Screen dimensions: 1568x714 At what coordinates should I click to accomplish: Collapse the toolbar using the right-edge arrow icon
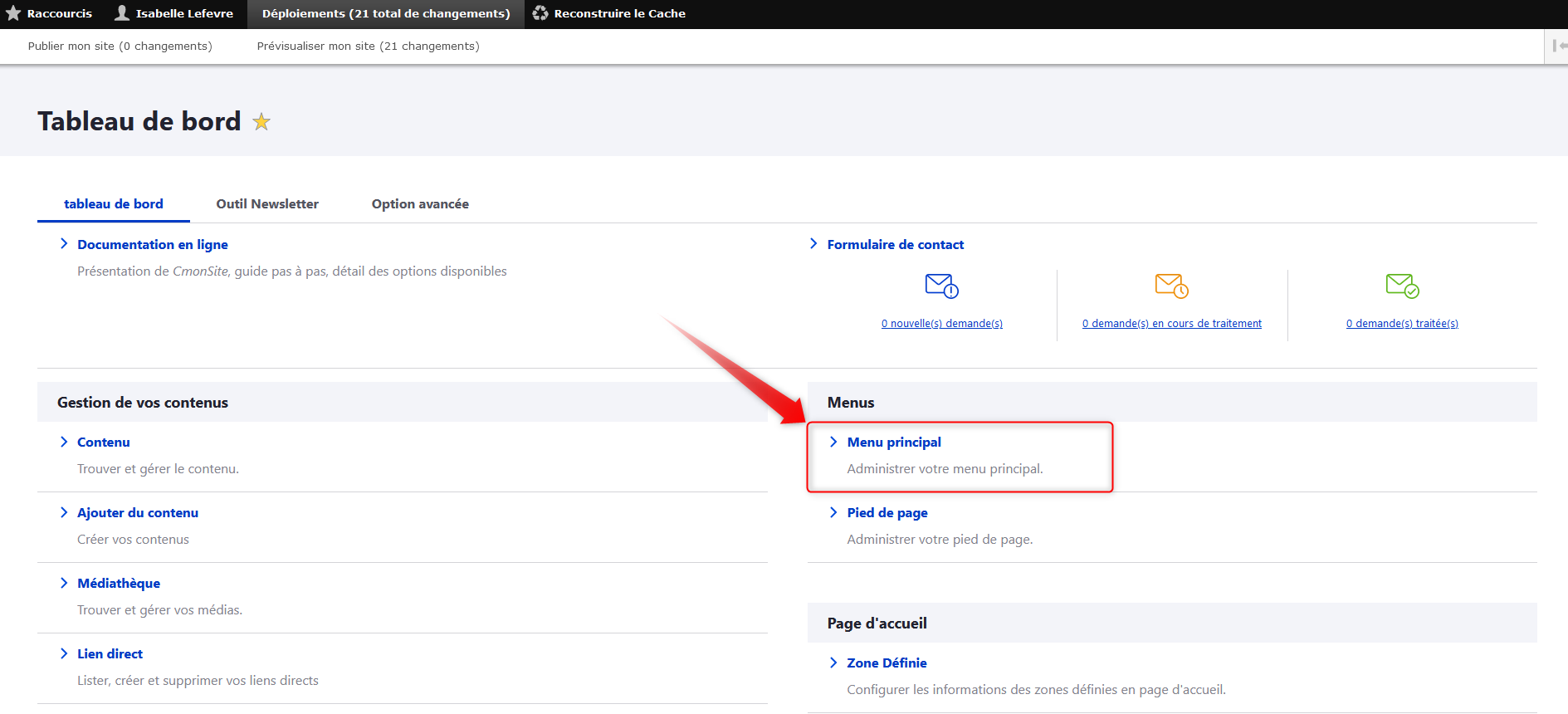[1558, 46]
